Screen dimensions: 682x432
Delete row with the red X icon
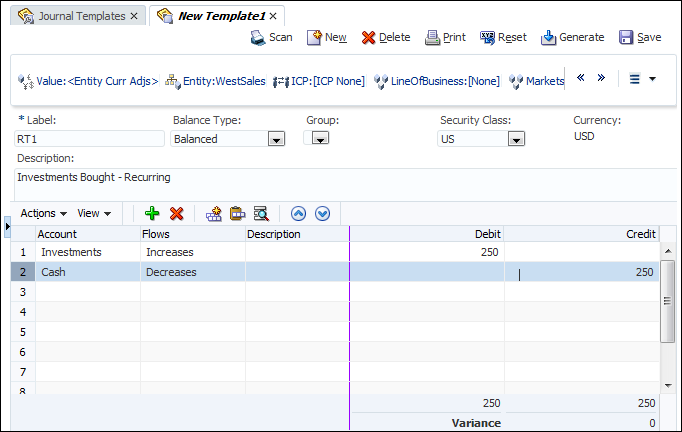coord(177,213)
